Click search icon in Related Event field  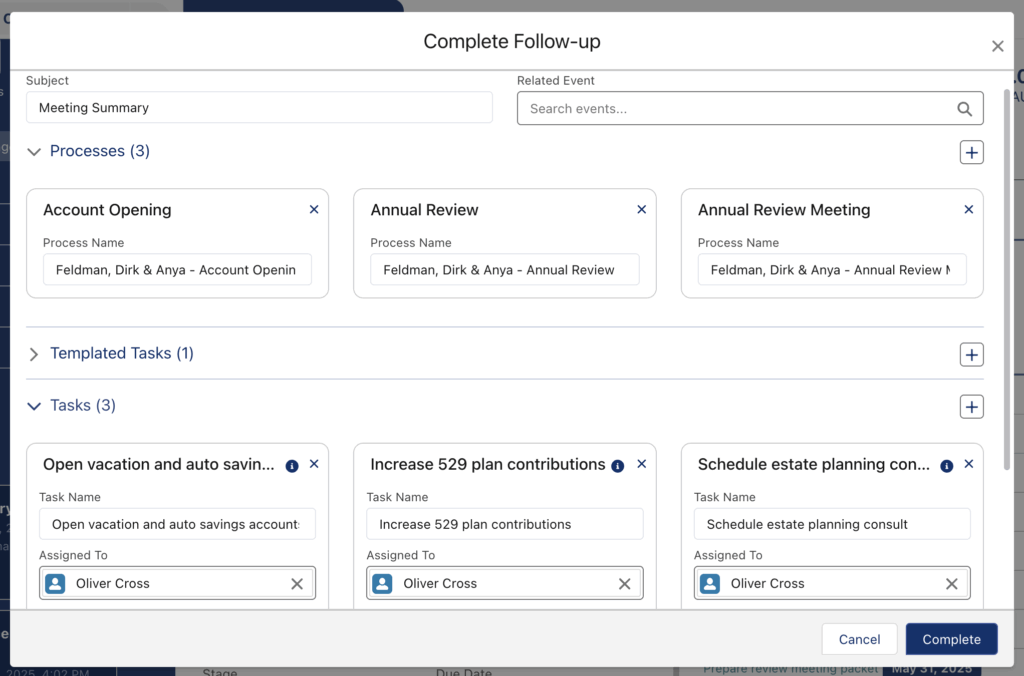964,109
